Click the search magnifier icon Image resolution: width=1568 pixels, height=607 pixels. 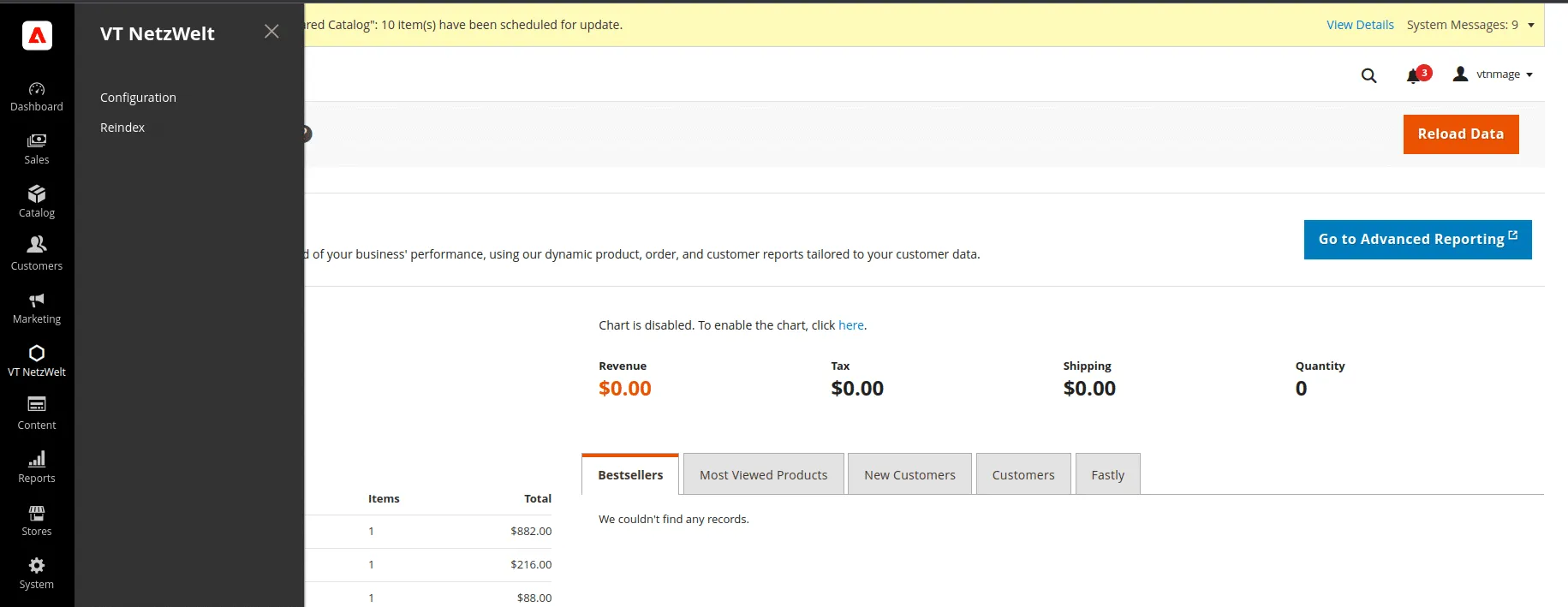pyautogui.click(x=1368, y=75)
